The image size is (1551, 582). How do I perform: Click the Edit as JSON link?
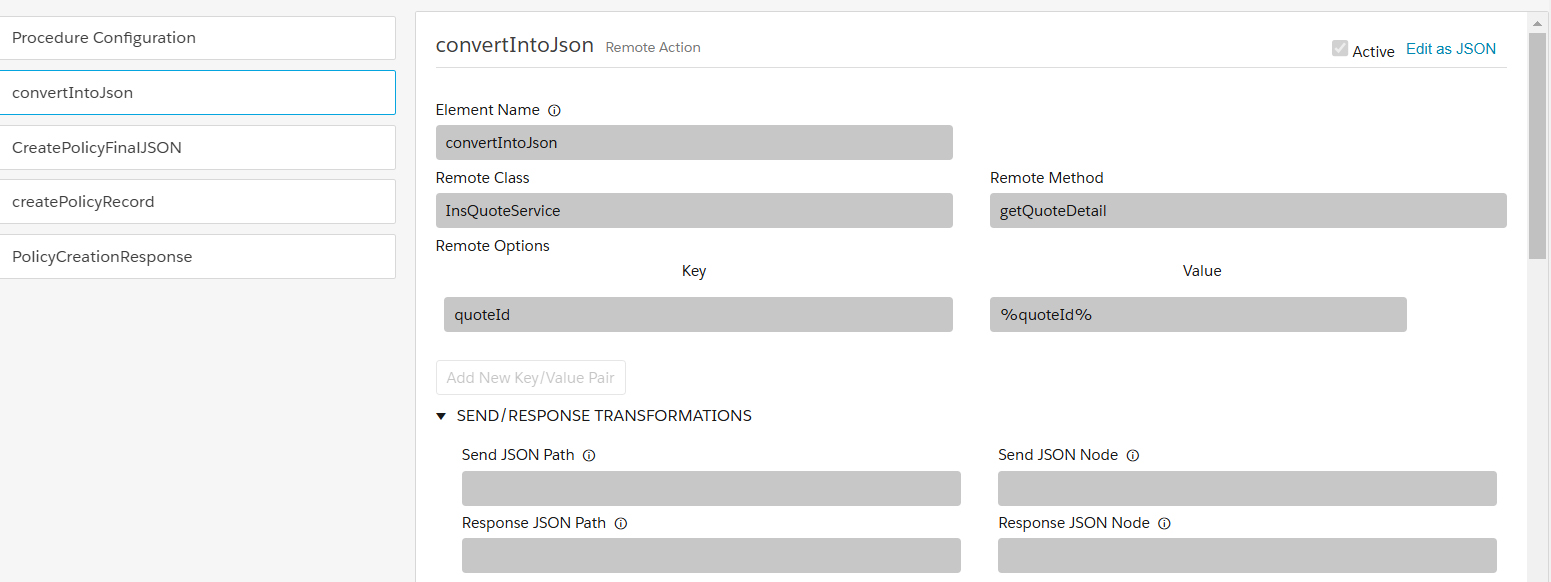1451,49
